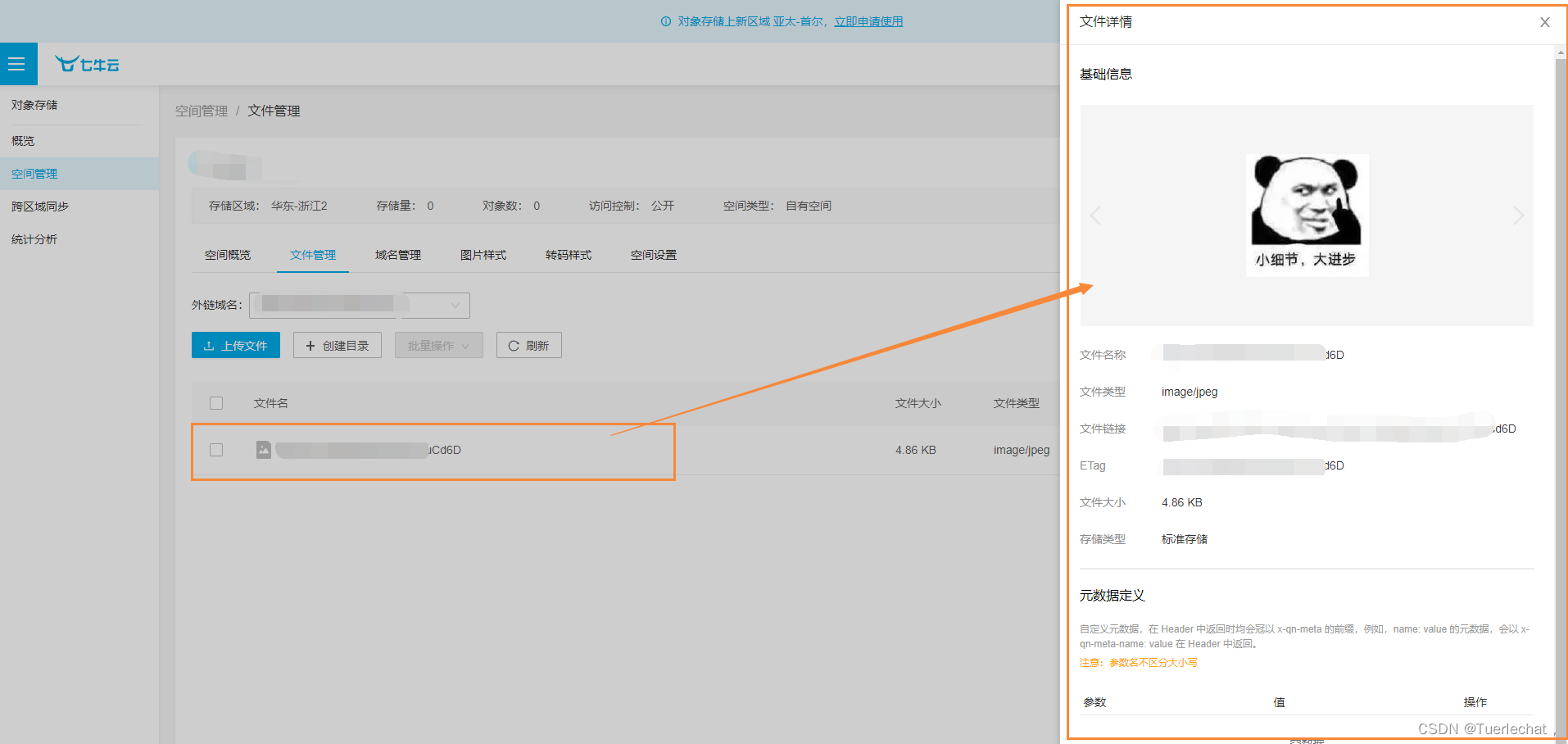Expand the 外链域名 dropdown
The width and height of the screenshot is (1568, 744).
coord(360,305)
